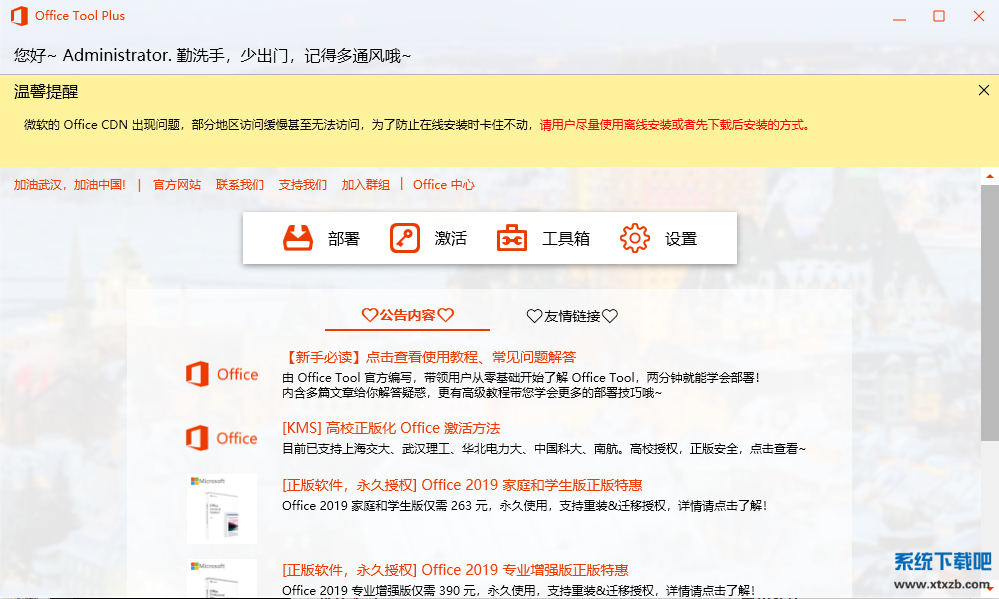Open 新手必读 tutorial announcement title

pyautogui.click(x=429, y=357)
